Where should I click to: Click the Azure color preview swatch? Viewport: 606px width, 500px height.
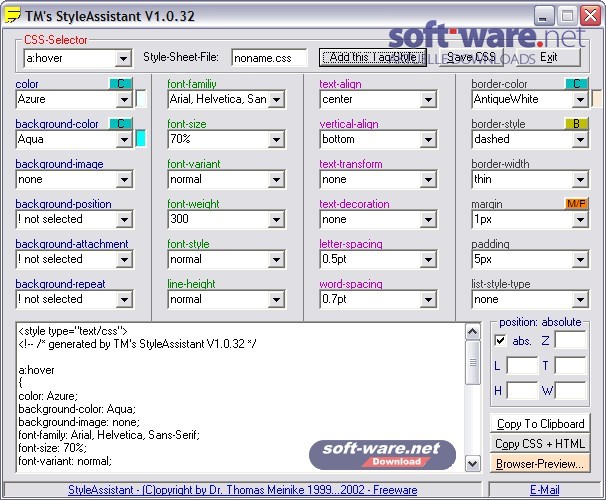[141, 99]
